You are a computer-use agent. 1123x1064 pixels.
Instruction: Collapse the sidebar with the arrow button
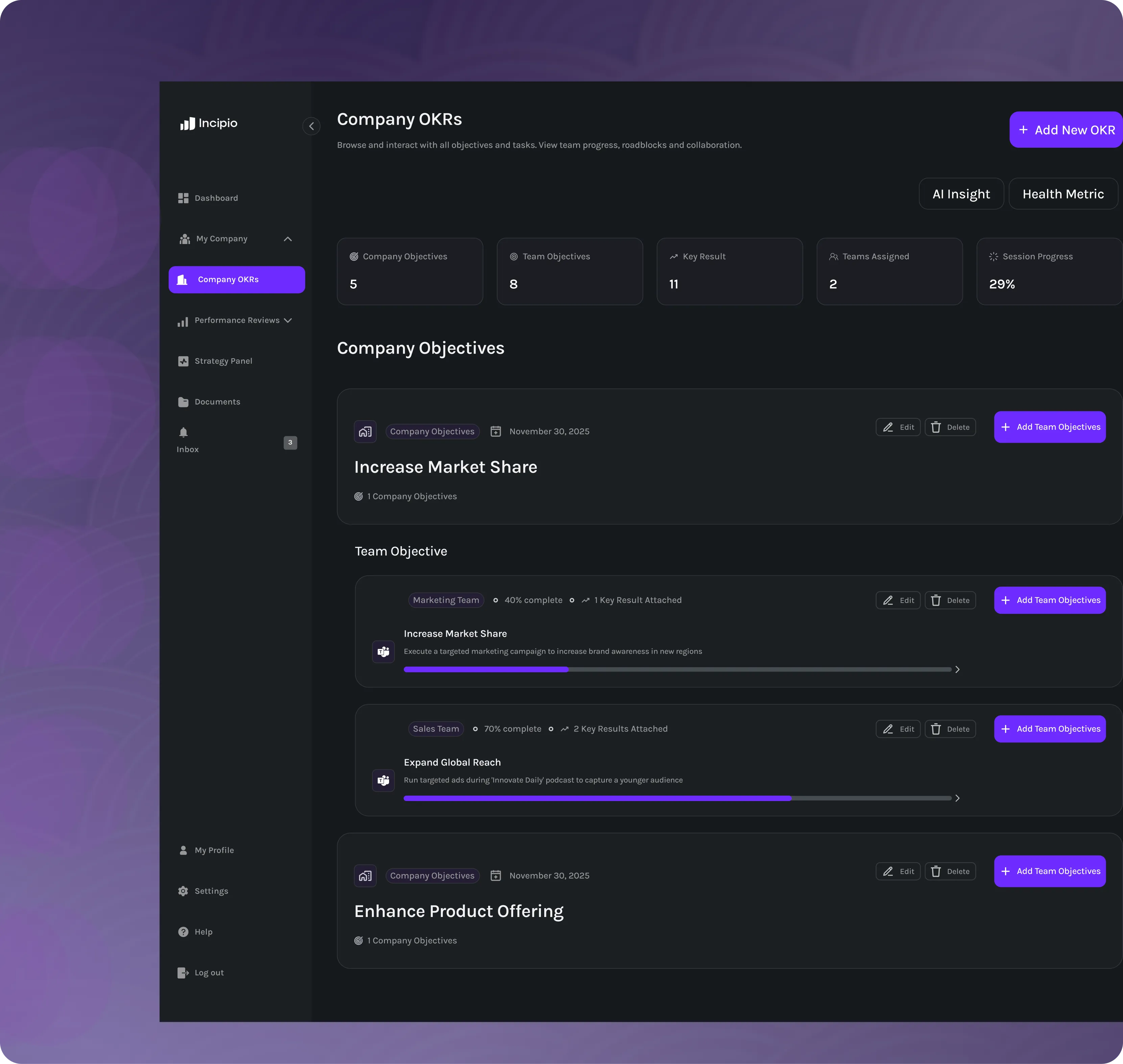tap(311, 126)
